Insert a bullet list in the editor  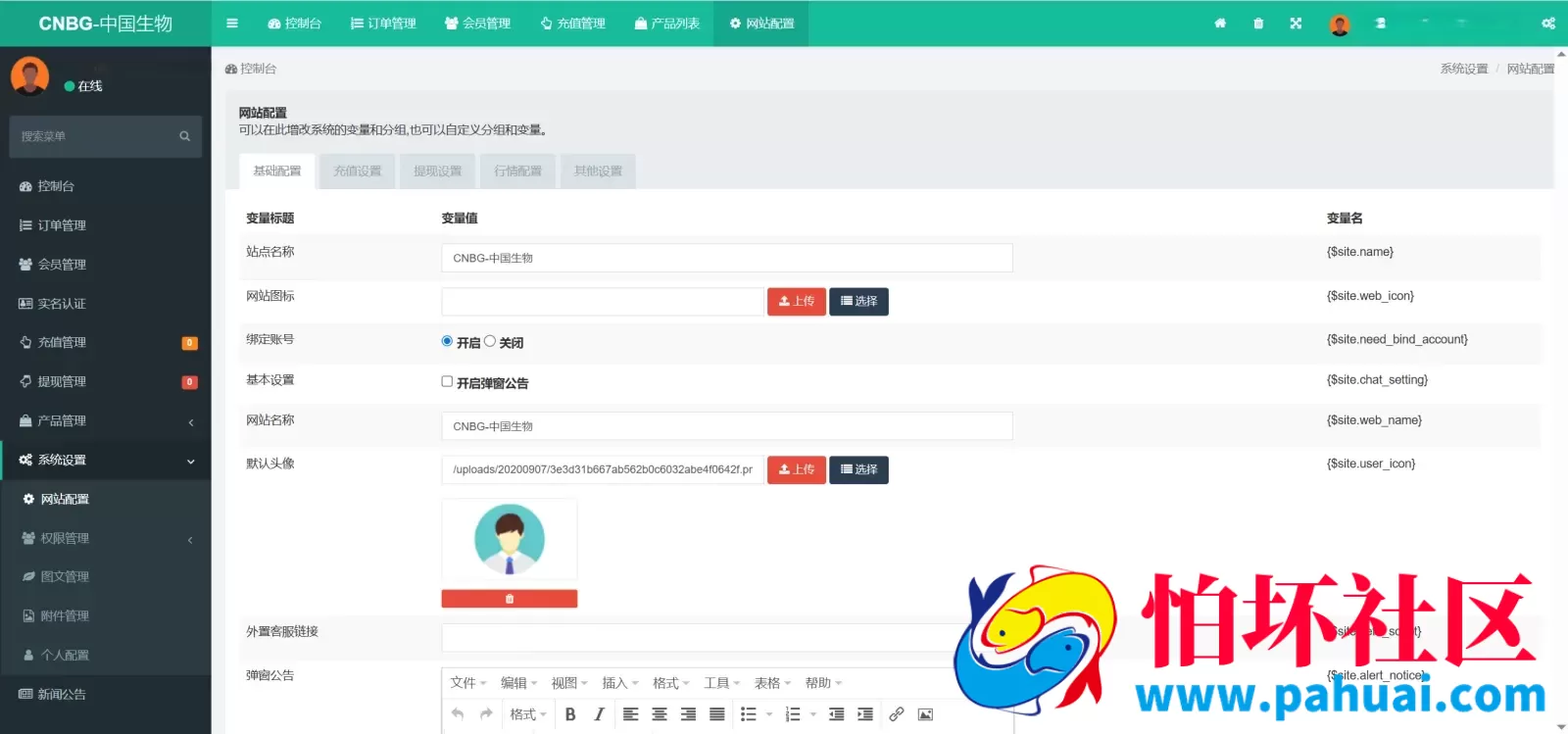tap(749, 714)
